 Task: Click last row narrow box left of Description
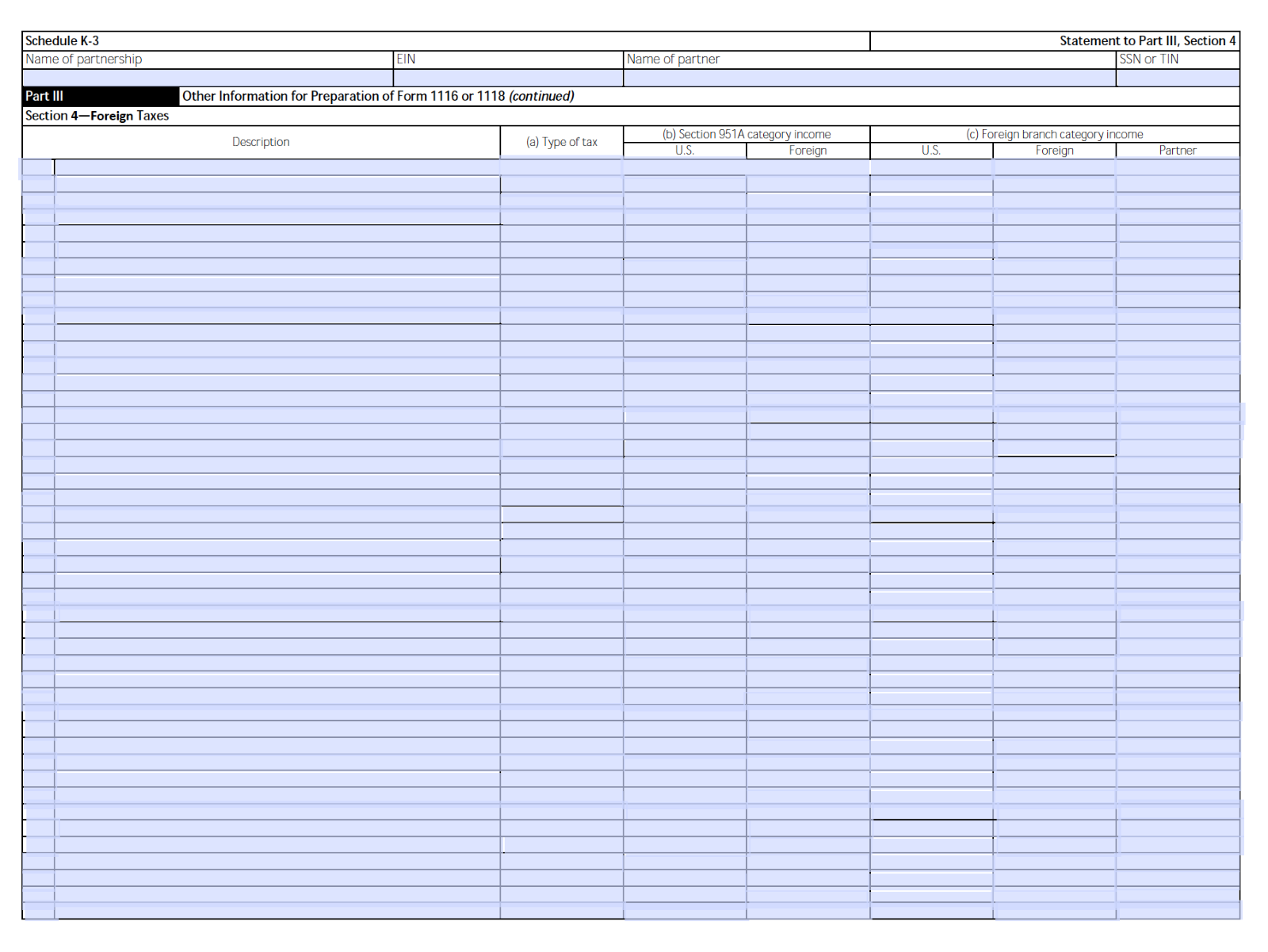(38, 911)
